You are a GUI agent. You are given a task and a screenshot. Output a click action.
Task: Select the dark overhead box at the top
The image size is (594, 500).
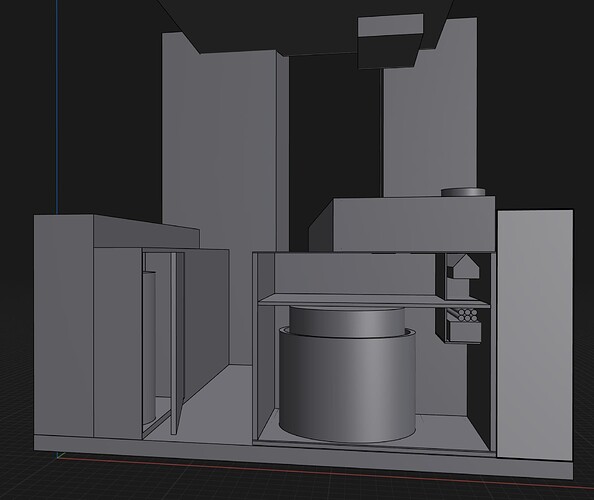pos(390,42)
